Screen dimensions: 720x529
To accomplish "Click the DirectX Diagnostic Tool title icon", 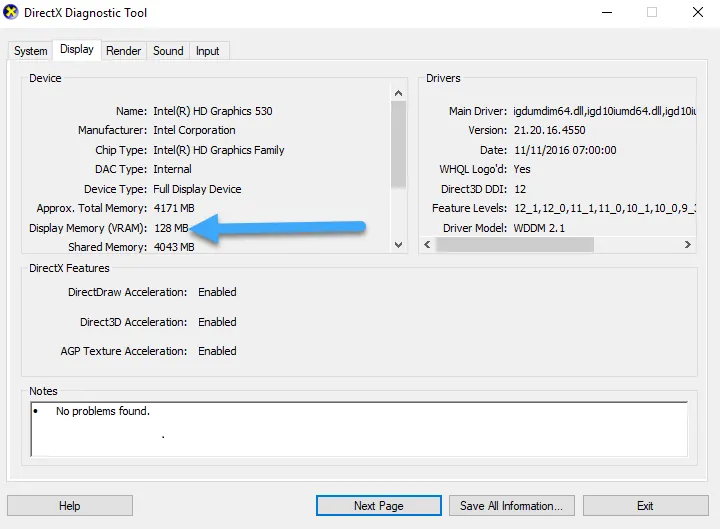I will click(11, 12).
